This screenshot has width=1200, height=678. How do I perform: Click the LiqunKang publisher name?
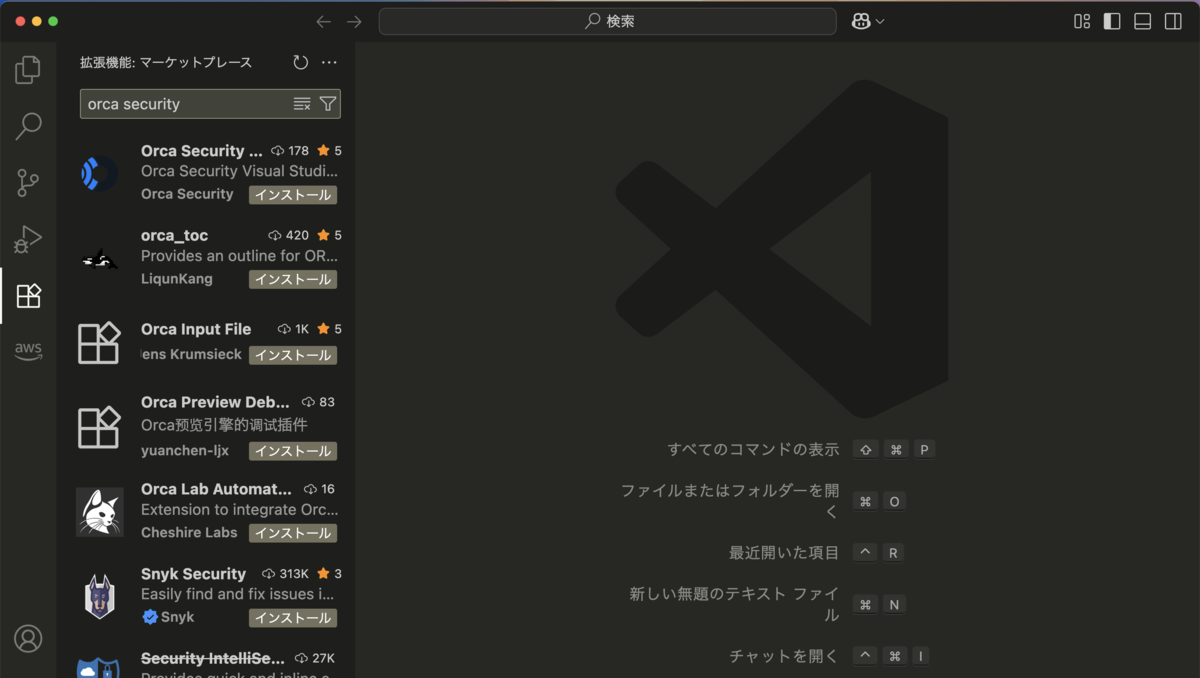coord(177,279)
